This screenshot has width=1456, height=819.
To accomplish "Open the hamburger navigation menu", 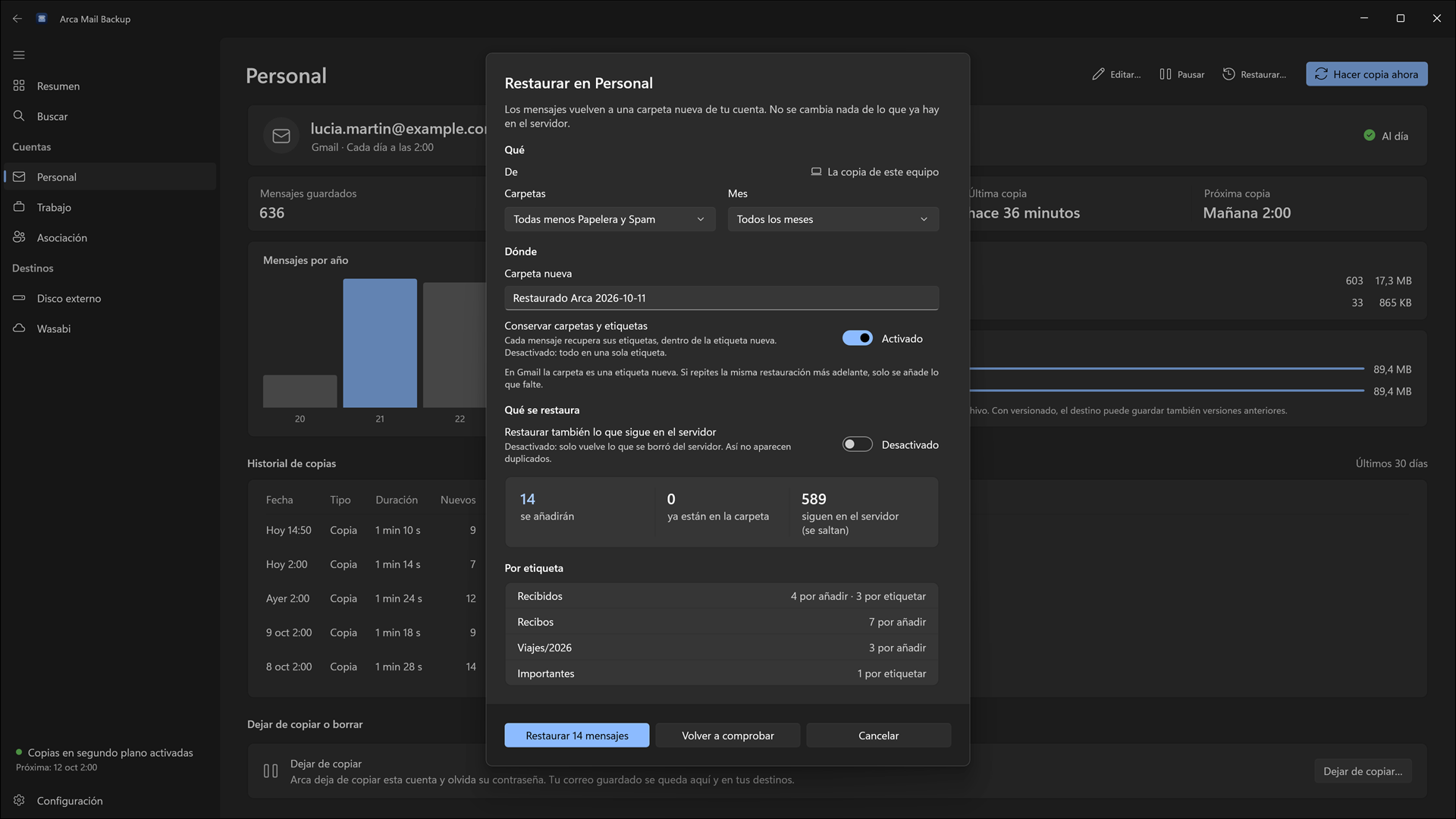I will [19, 55].
